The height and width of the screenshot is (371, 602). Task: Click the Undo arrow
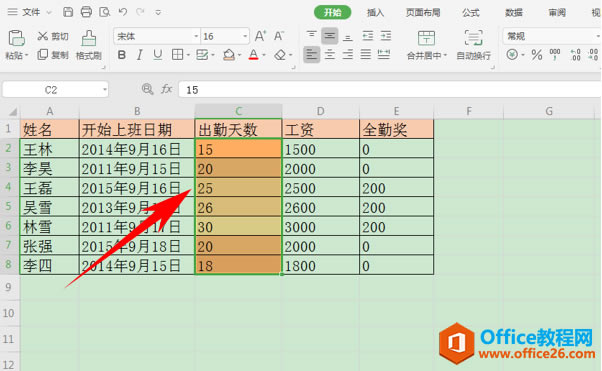122,12
